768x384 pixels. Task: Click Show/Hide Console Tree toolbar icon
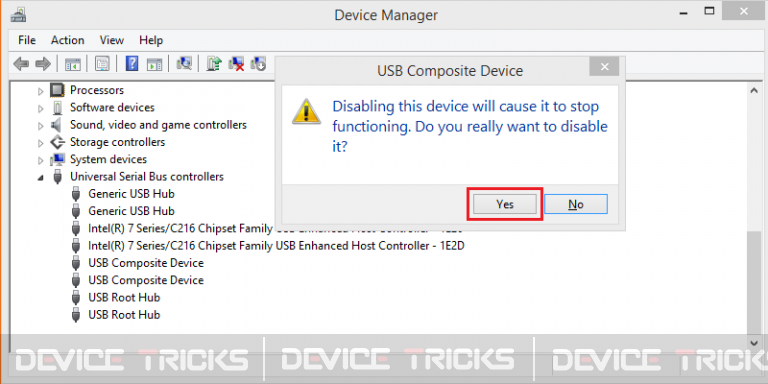click(72, 64)
